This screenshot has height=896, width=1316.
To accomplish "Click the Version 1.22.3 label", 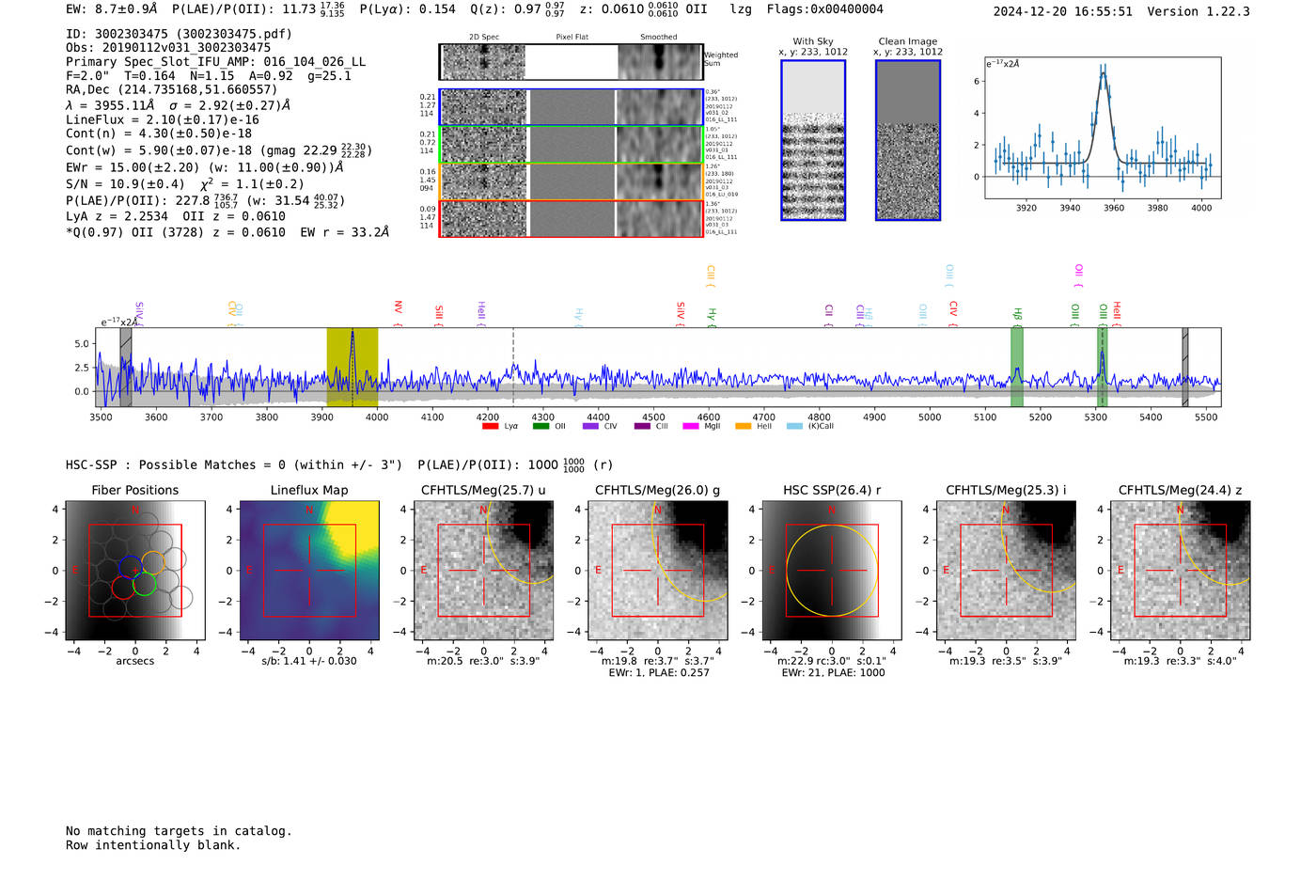I will tap(1198, 11).
